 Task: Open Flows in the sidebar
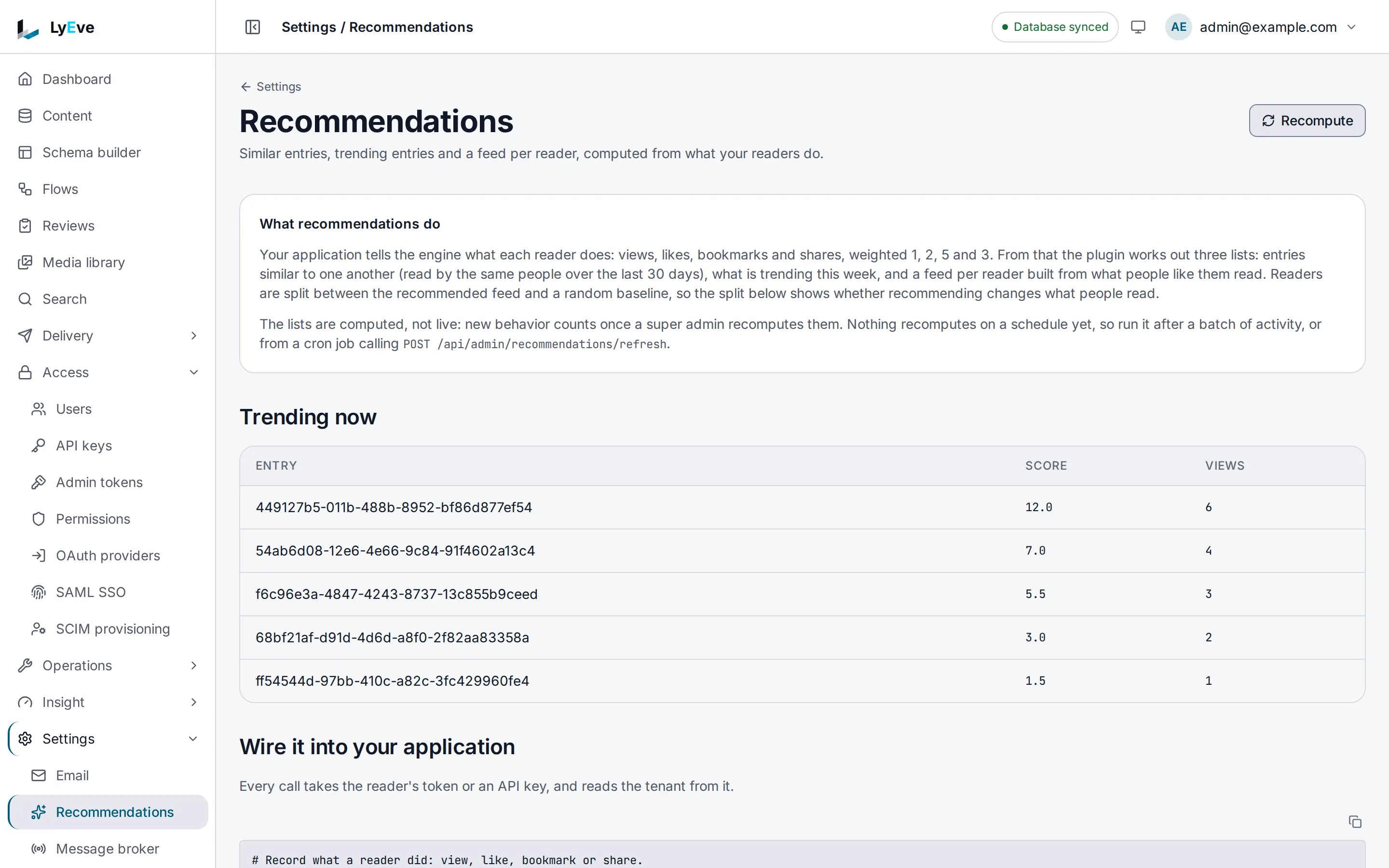108,189
